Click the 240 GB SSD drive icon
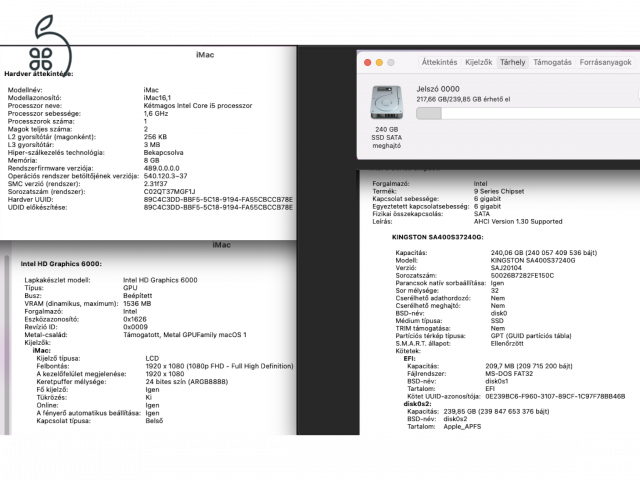This screenshot has width=640, height=480. [x=386, y=102]
